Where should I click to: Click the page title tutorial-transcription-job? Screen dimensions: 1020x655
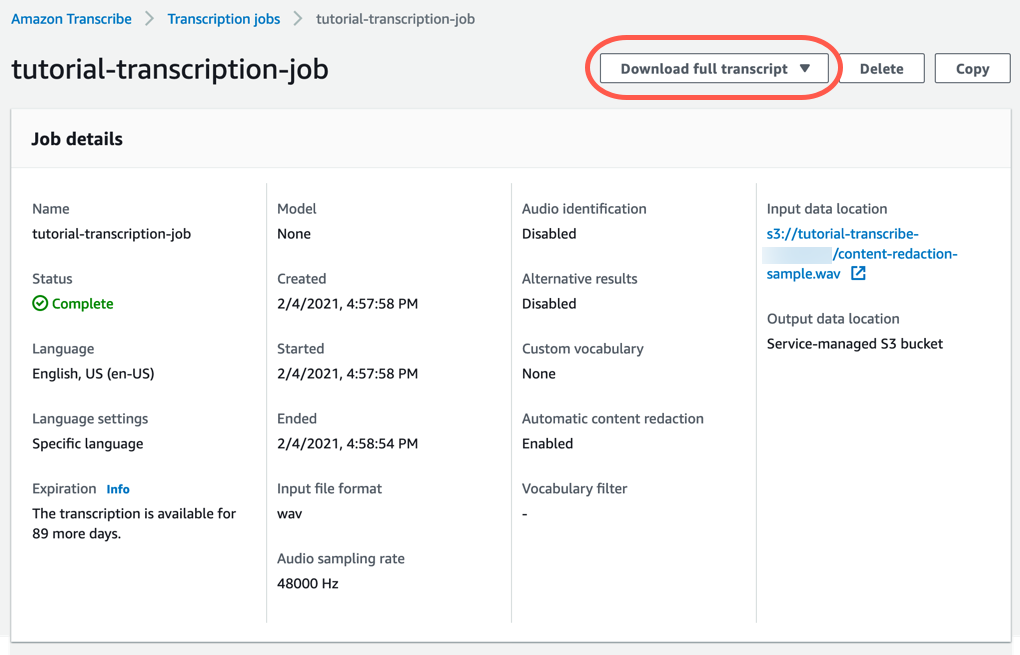tap(170, 70)
